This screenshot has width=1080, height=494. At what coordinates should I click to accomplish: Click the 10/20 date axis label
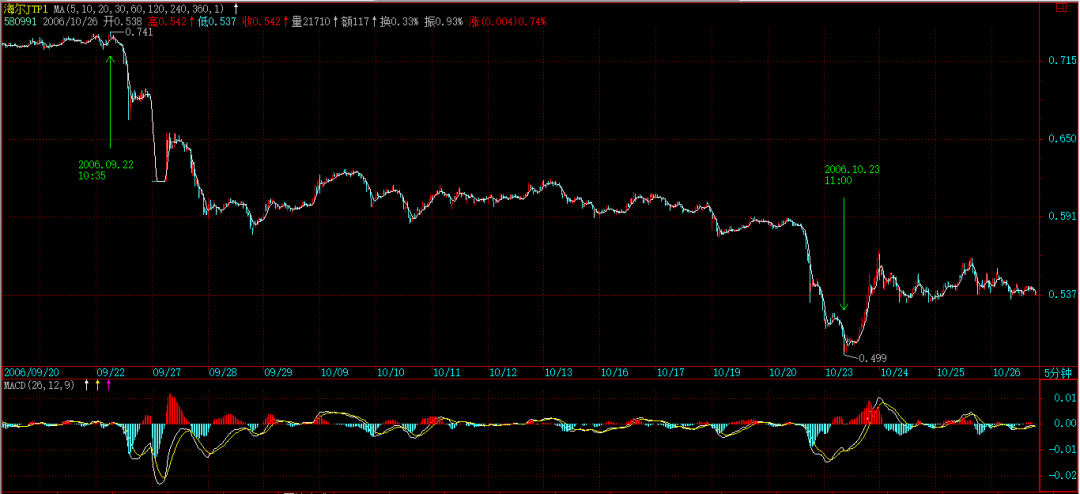782,372
